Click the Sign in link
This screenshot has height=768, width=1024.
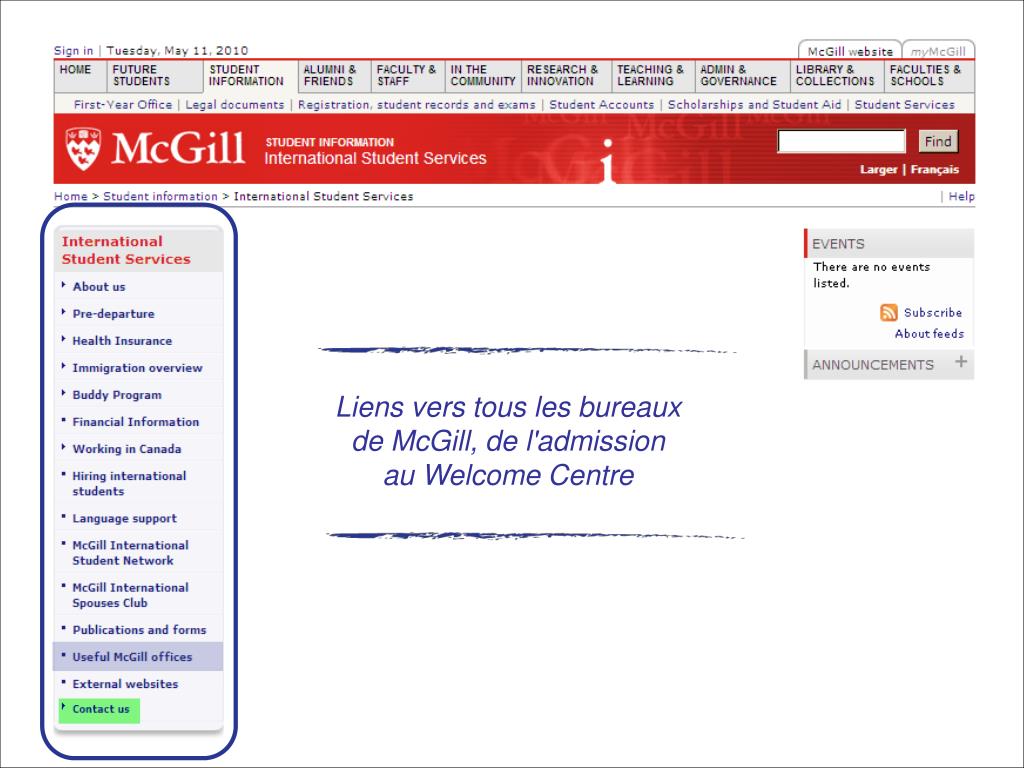pos(73,50)
